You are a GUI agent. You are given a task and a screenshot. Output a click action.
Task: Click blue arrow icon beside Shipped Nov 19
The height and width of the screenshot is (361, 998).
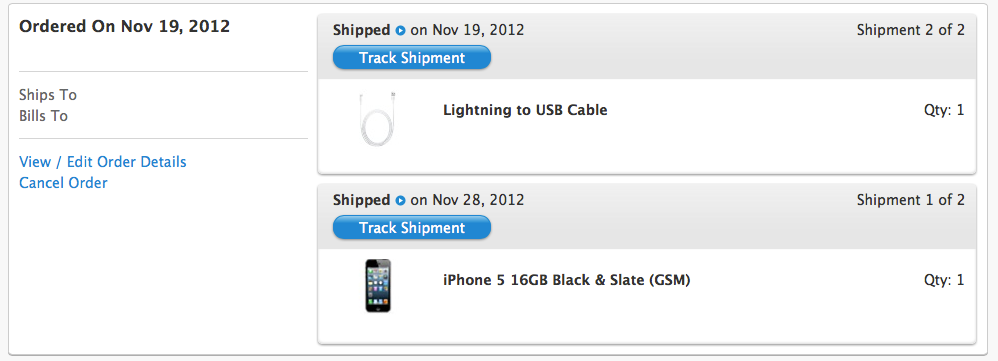(400, 31)
